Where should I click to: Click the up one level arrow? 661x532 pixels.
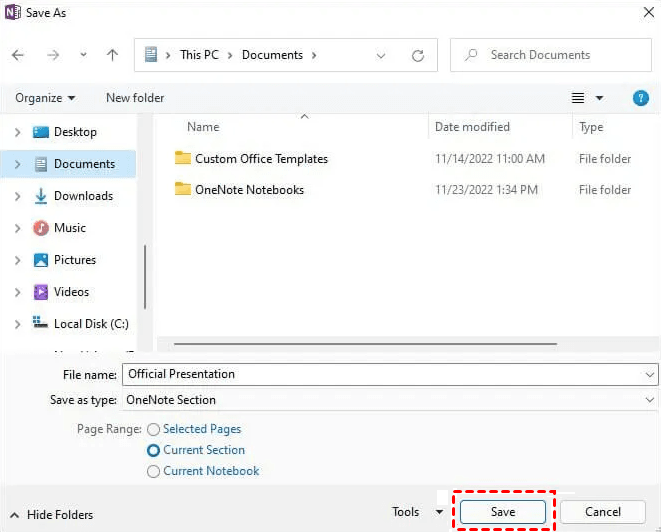tap(113, 55)
